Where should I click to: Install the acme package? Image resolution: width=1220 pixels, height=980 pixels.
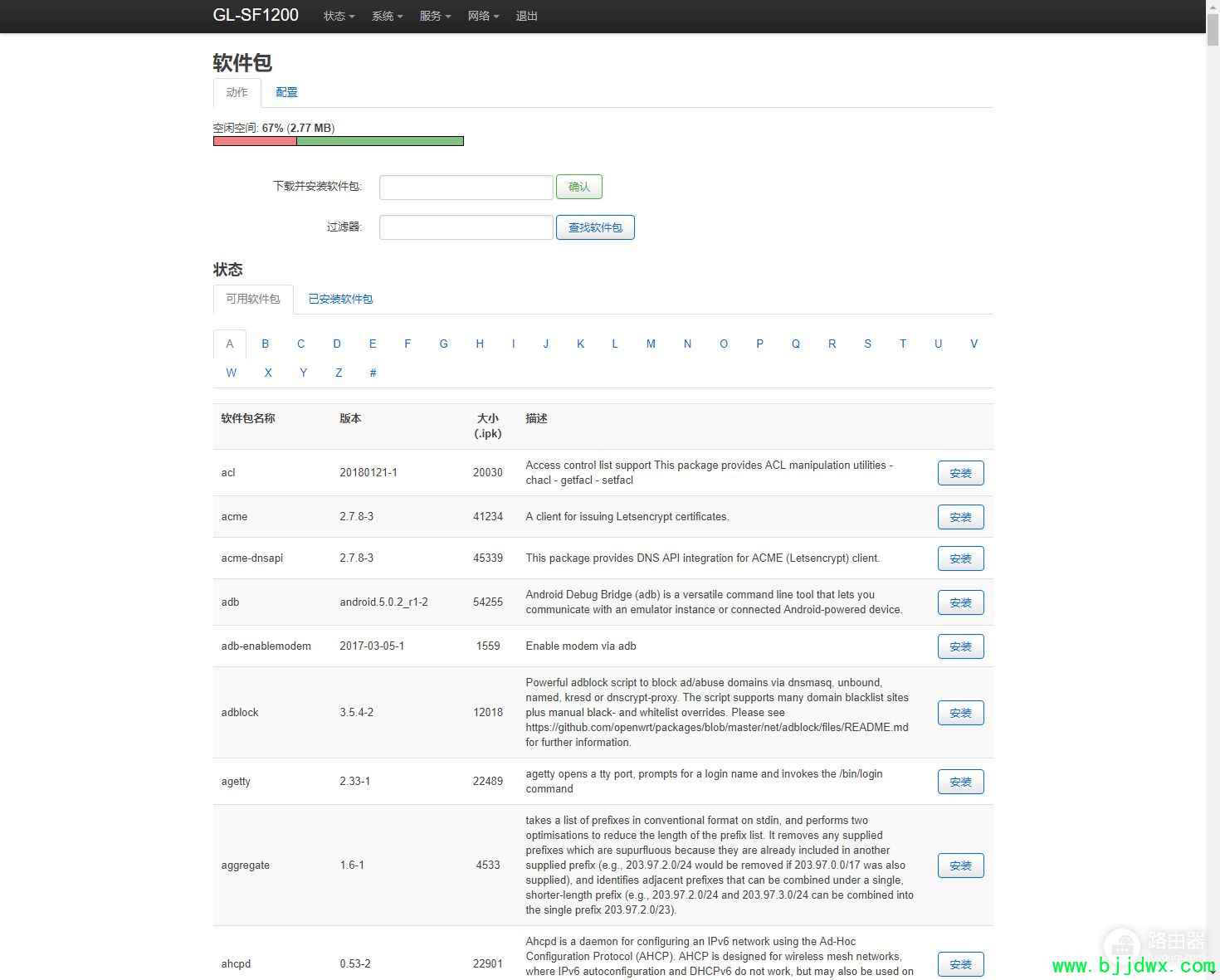tap(961, 517)
